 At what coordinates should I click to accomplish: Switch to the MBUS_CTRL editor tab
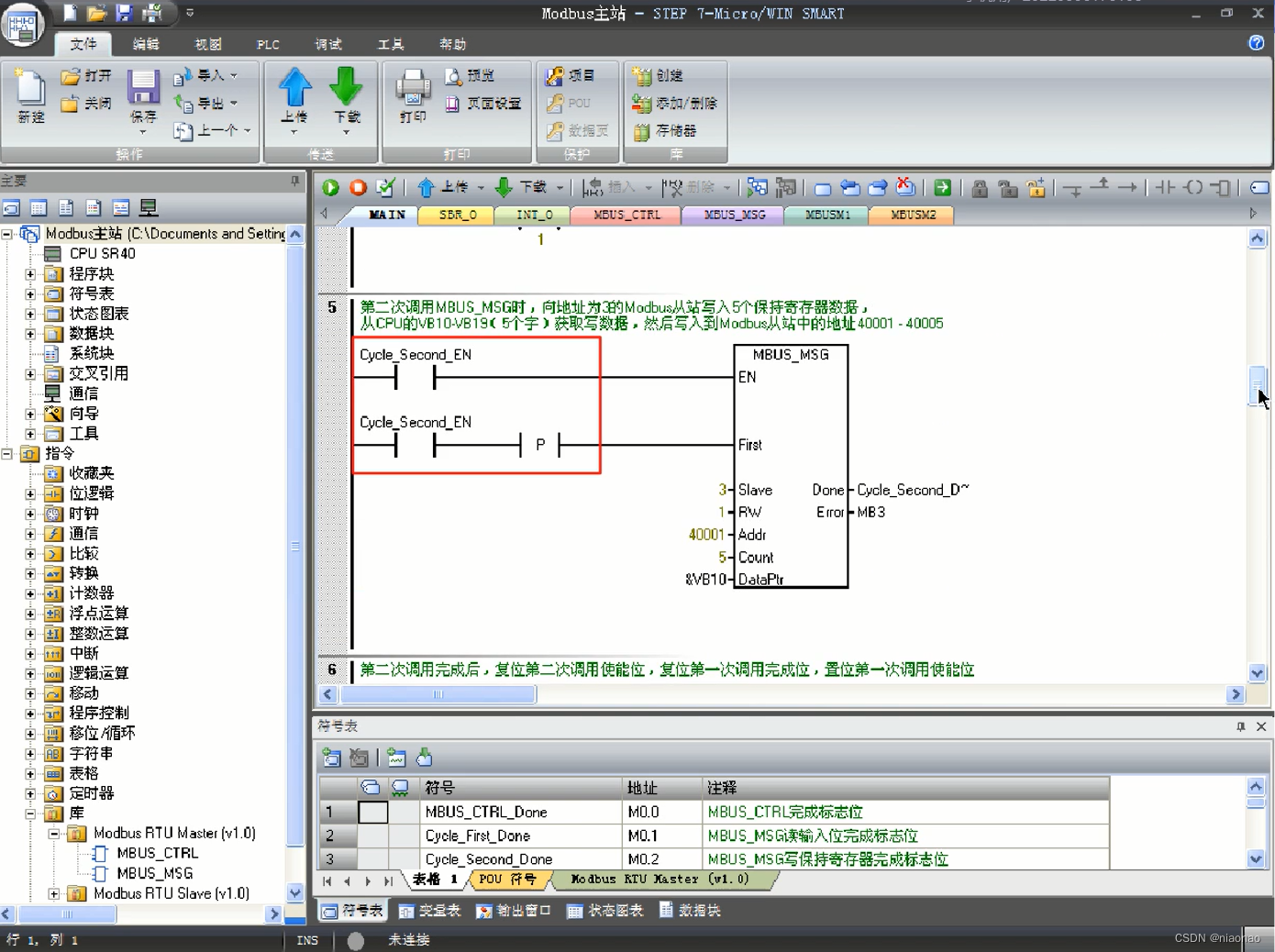pyautogui.click(x=625, y=215)
